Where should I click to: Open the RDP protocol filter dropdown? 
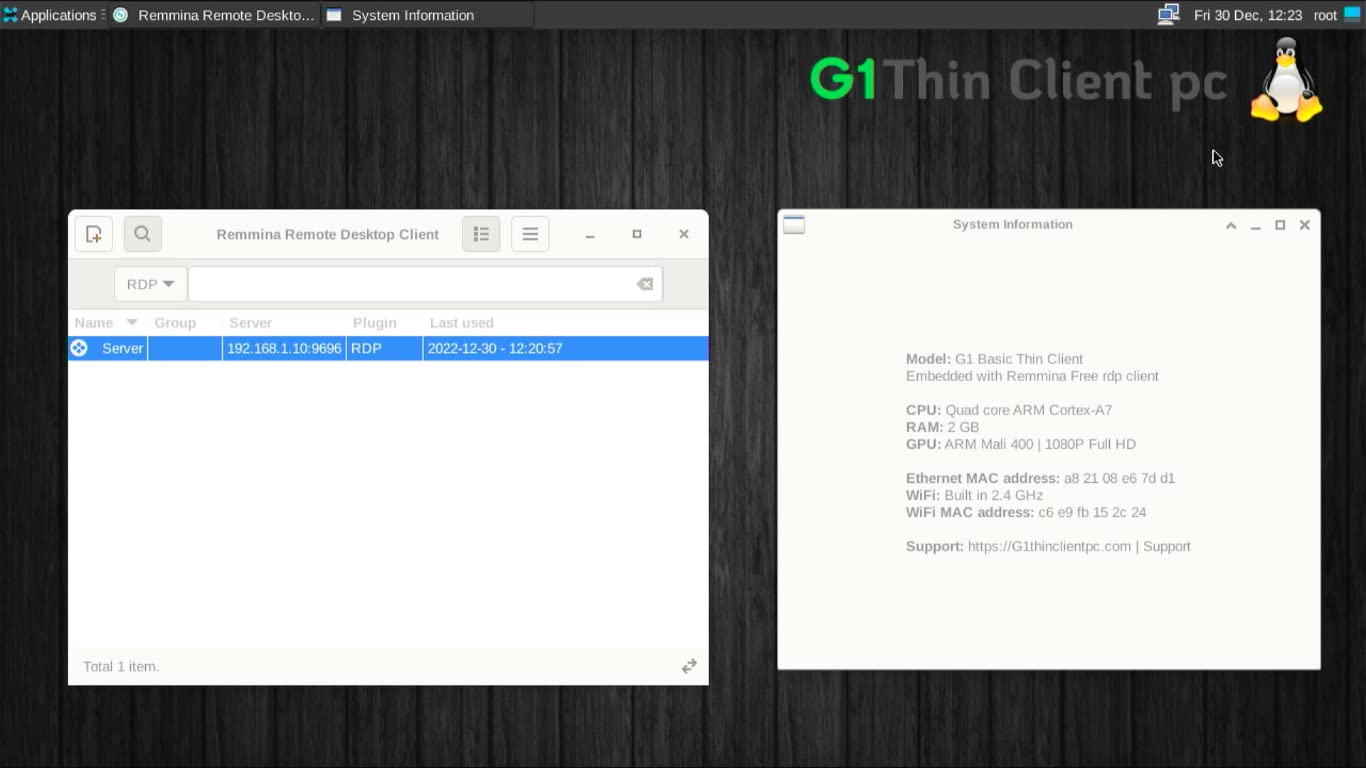click(x=149, y=283)
